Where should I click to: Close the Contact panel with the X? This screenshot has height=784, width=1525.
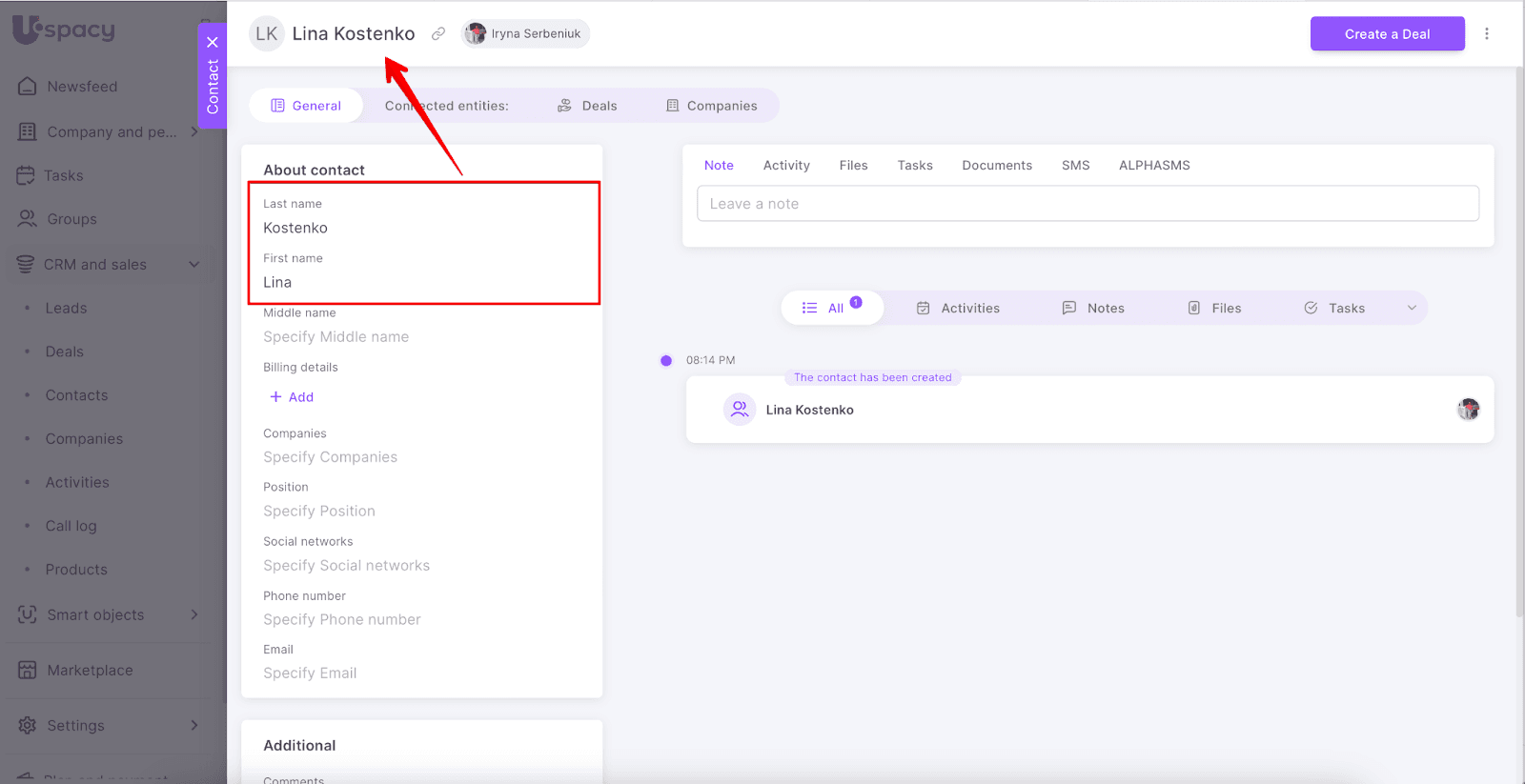click(x=213, y=42)
